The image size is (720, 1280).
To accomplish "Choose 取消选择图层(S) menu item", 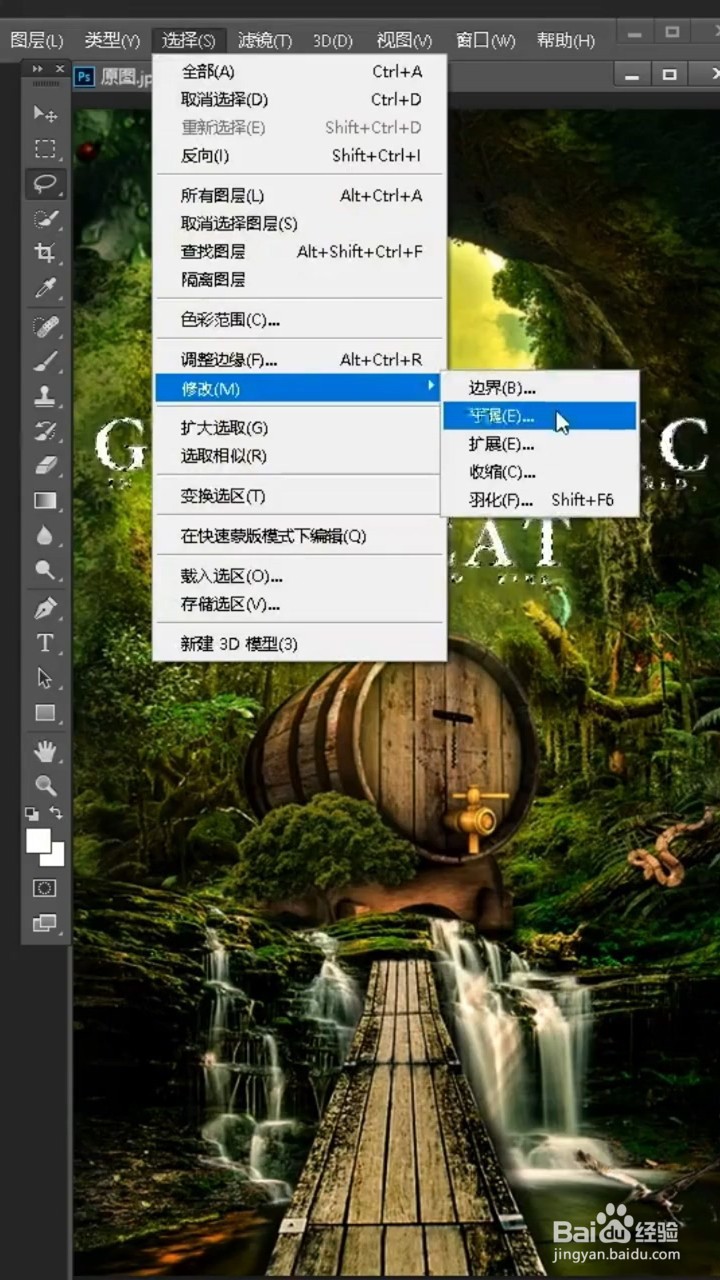I will point(300,224).
